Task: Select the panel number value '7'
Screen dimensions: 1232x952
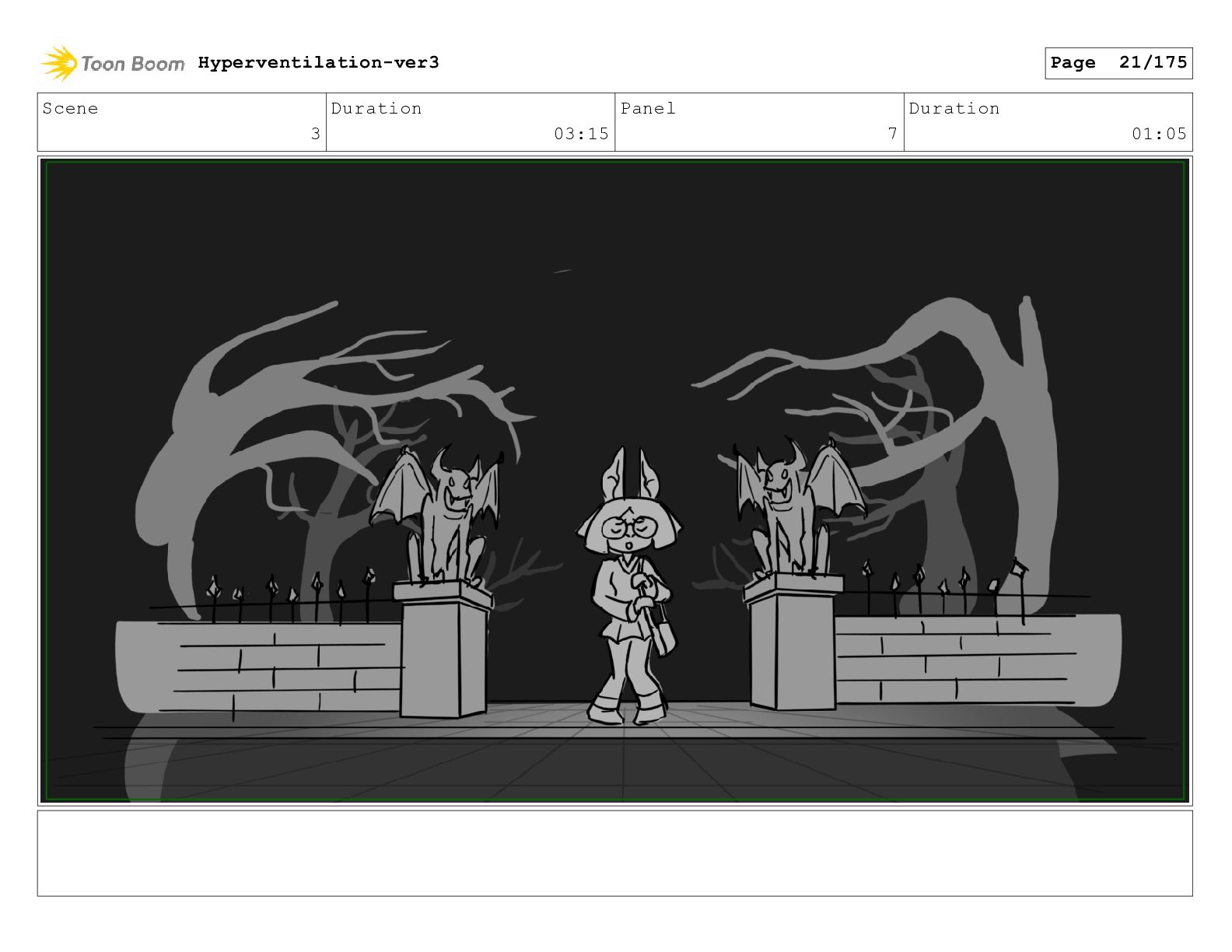Action: 893,134
